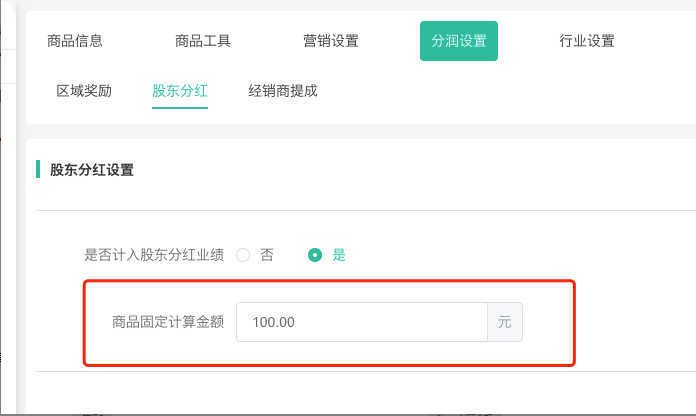
Task: Click the 元 unit suffix box
Action: click(504, 322)
